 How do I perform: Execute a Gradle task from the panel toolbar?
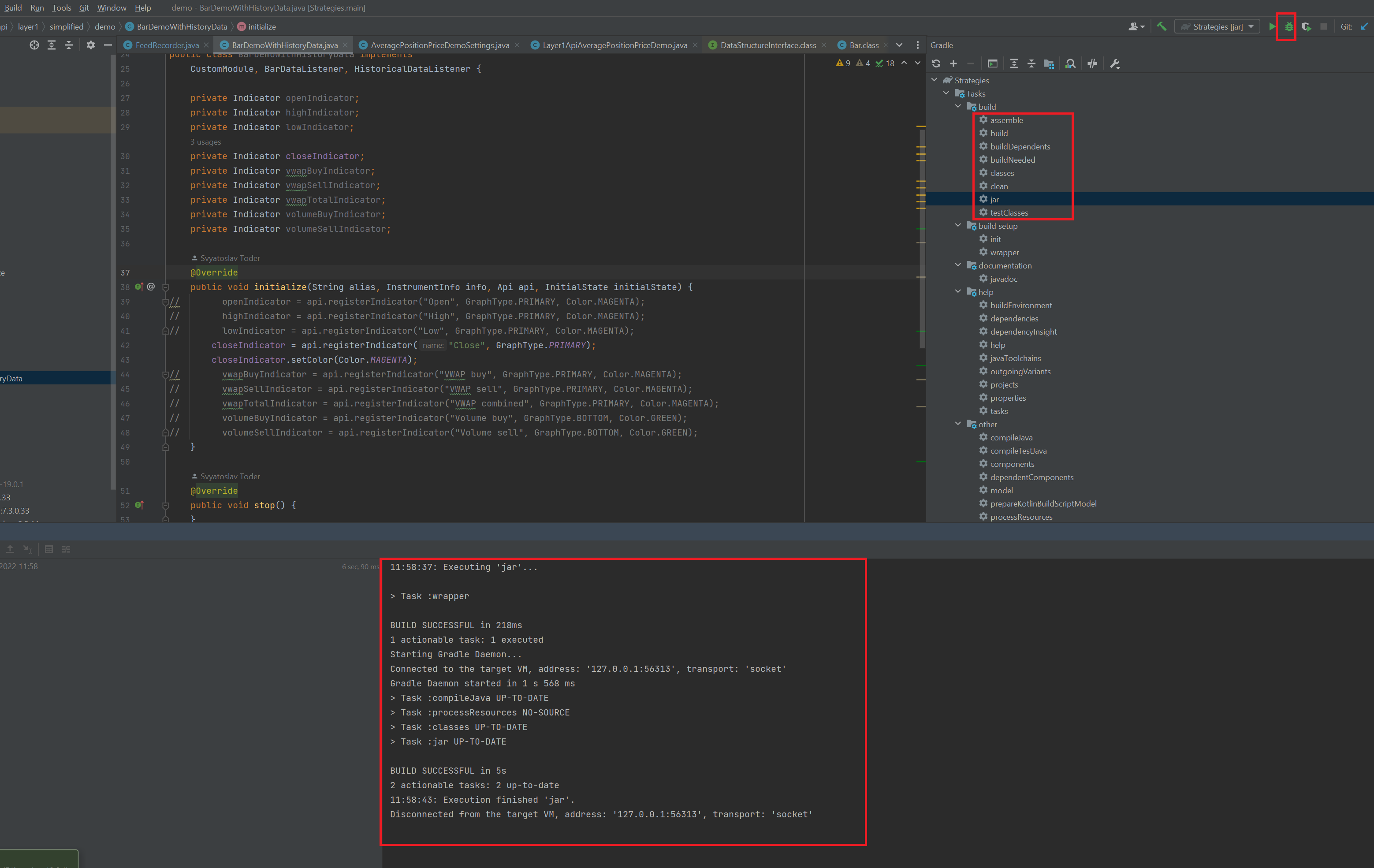994,63
